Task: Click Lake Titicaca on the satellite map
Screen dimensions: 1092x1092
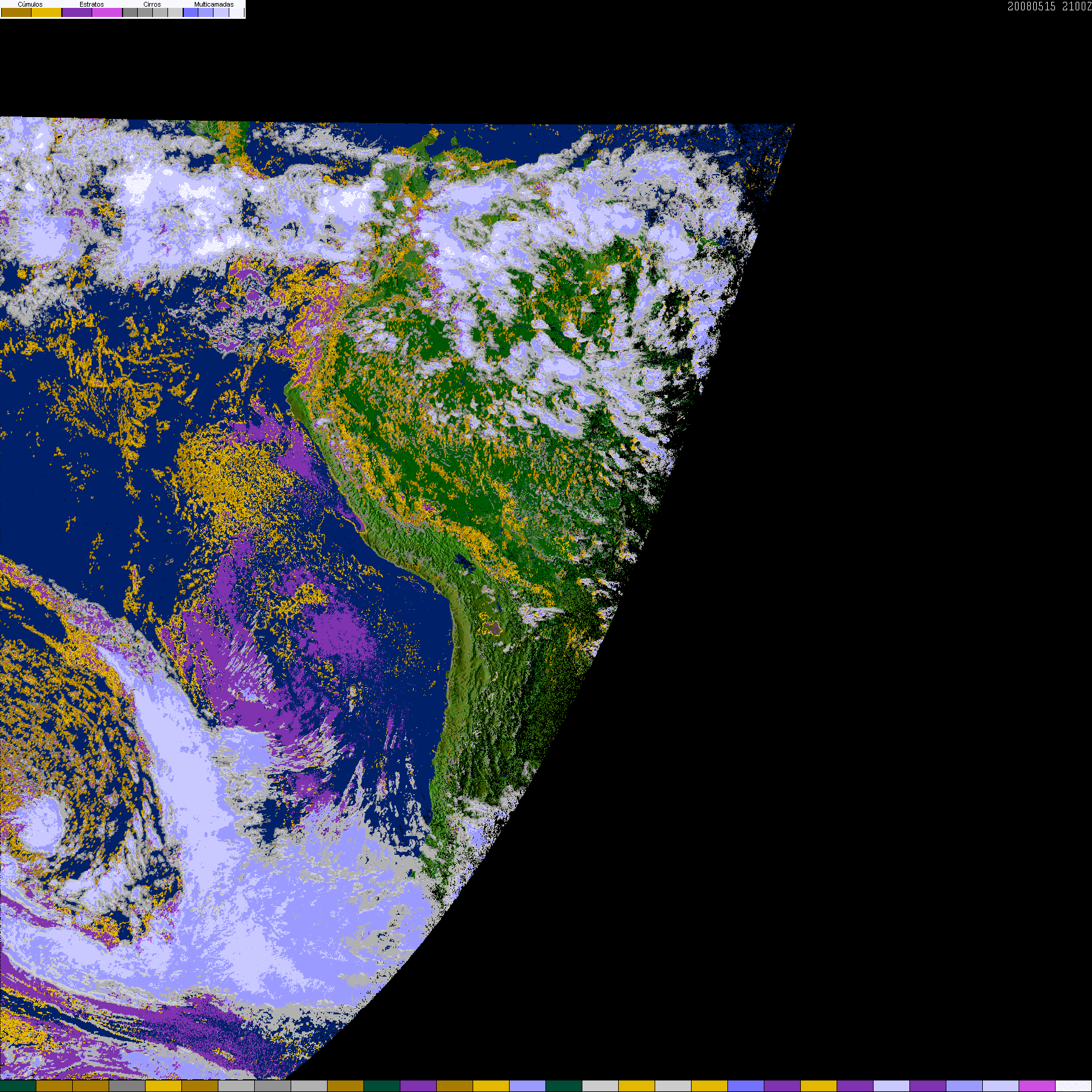Action: click(464, 562)
